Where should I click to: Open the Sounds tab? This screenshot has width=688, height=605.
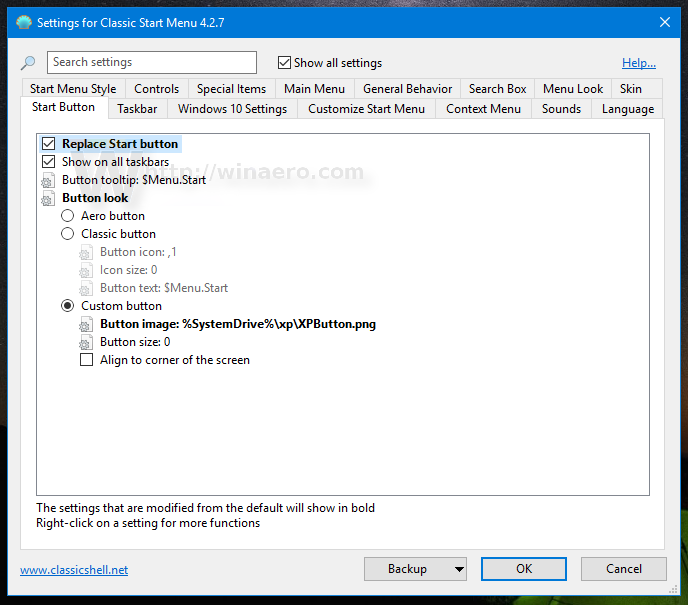(561, 109)
